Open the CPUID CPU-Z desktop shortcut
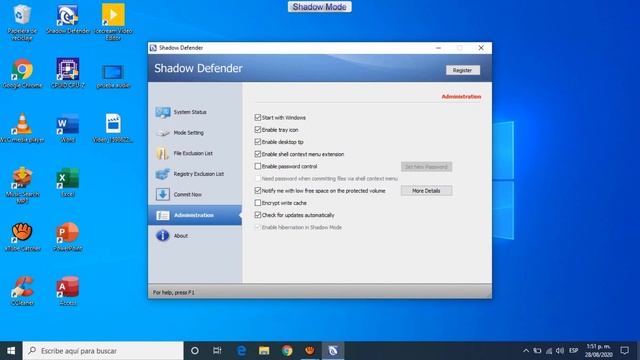The image size is (640, 360). [67, 69]
